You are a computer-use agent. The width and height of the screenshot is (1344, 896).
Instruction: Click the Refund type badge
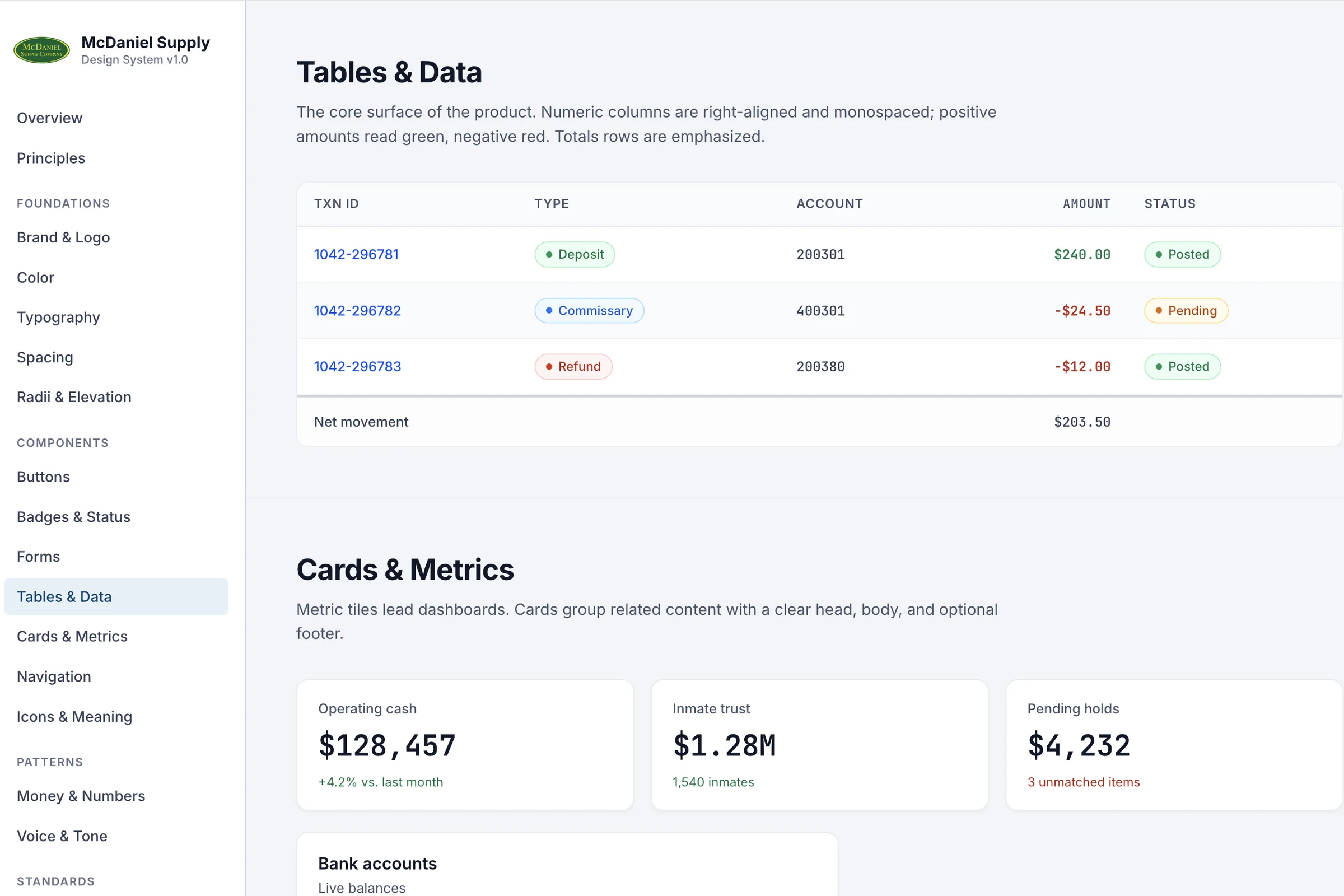point(573,366)
